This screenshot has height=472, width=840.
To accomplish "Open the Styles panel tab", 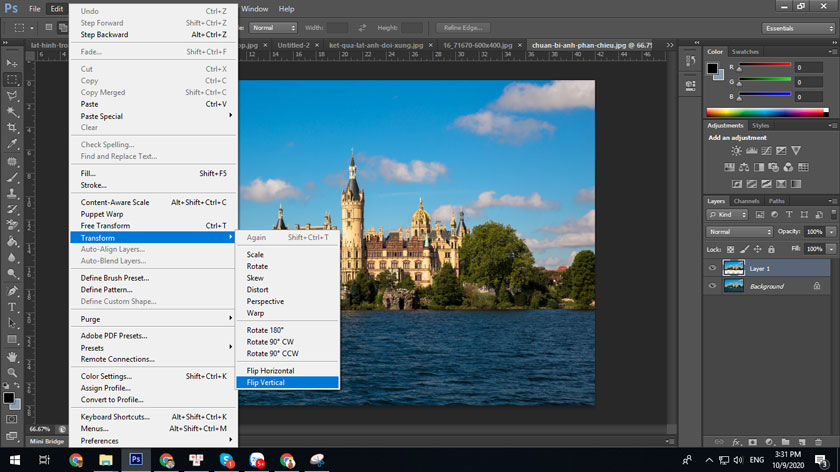I will tap(760, 125).
